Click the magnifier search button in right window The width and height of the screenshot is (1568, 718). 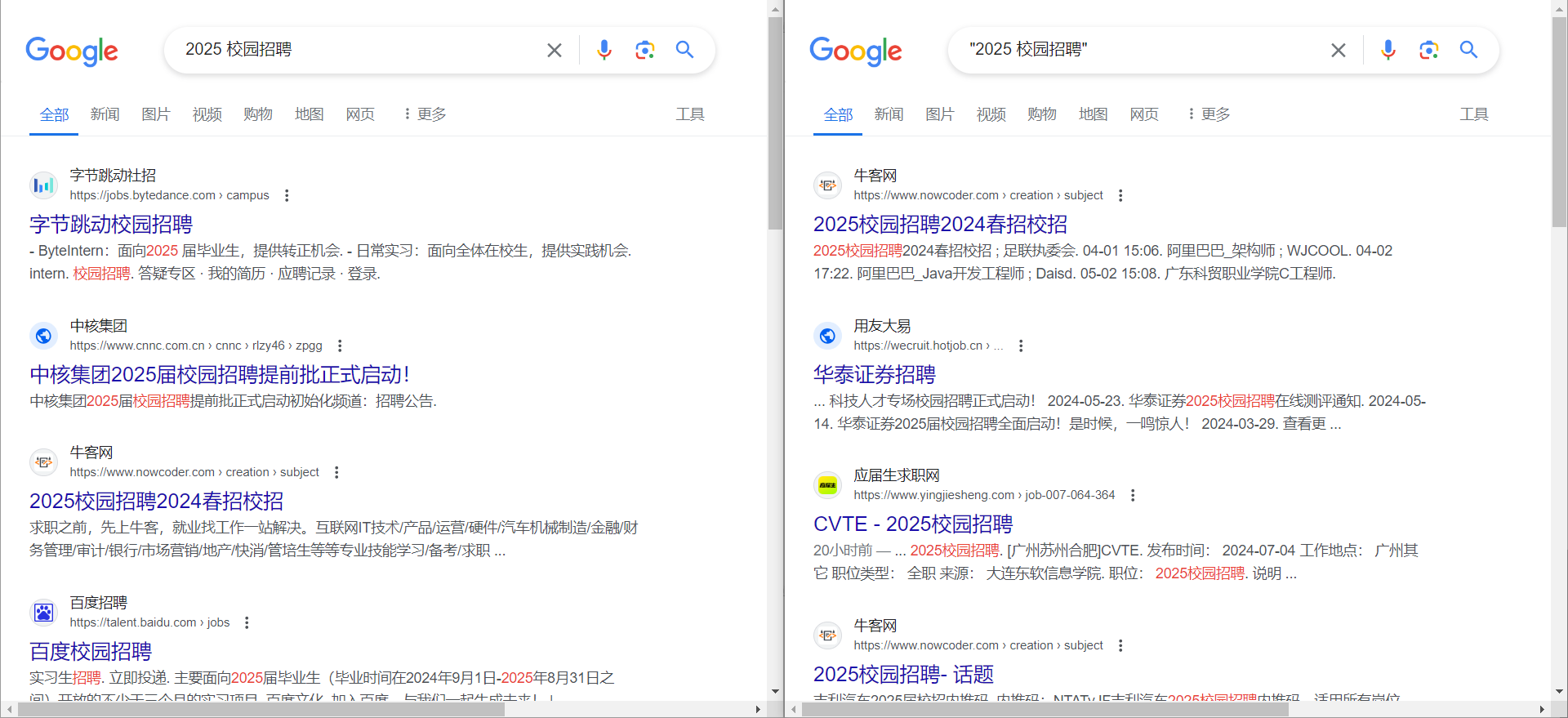click(1469, 50)
